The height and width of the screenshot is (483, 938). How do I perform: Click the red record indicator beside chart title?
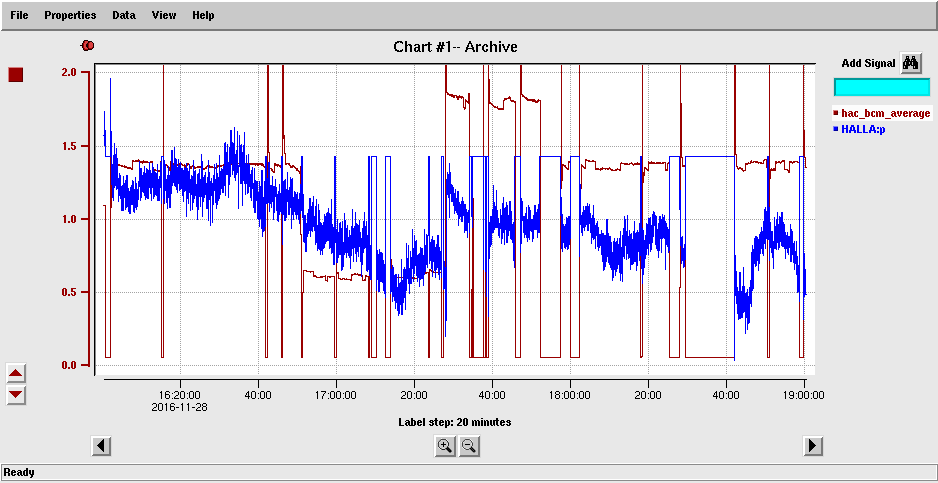(88, 45)
